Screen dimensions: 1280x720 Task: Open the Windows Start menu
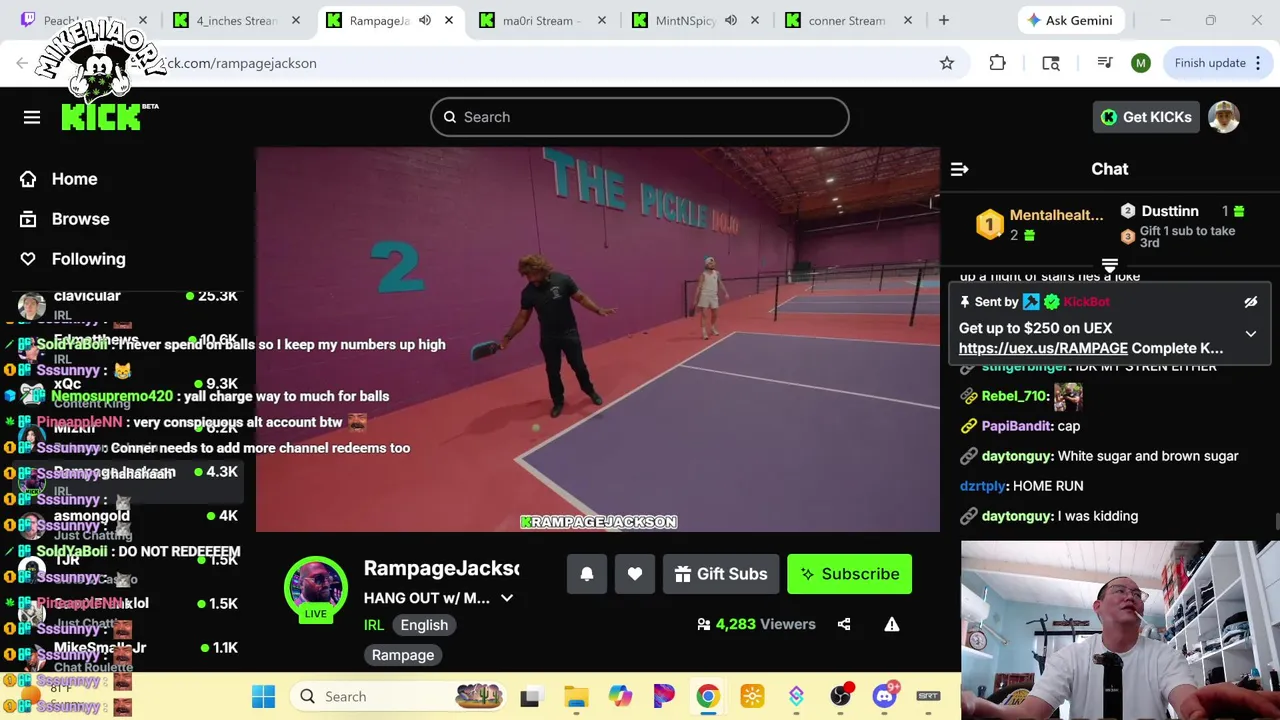pyautogui.click(x=263, y=697)
